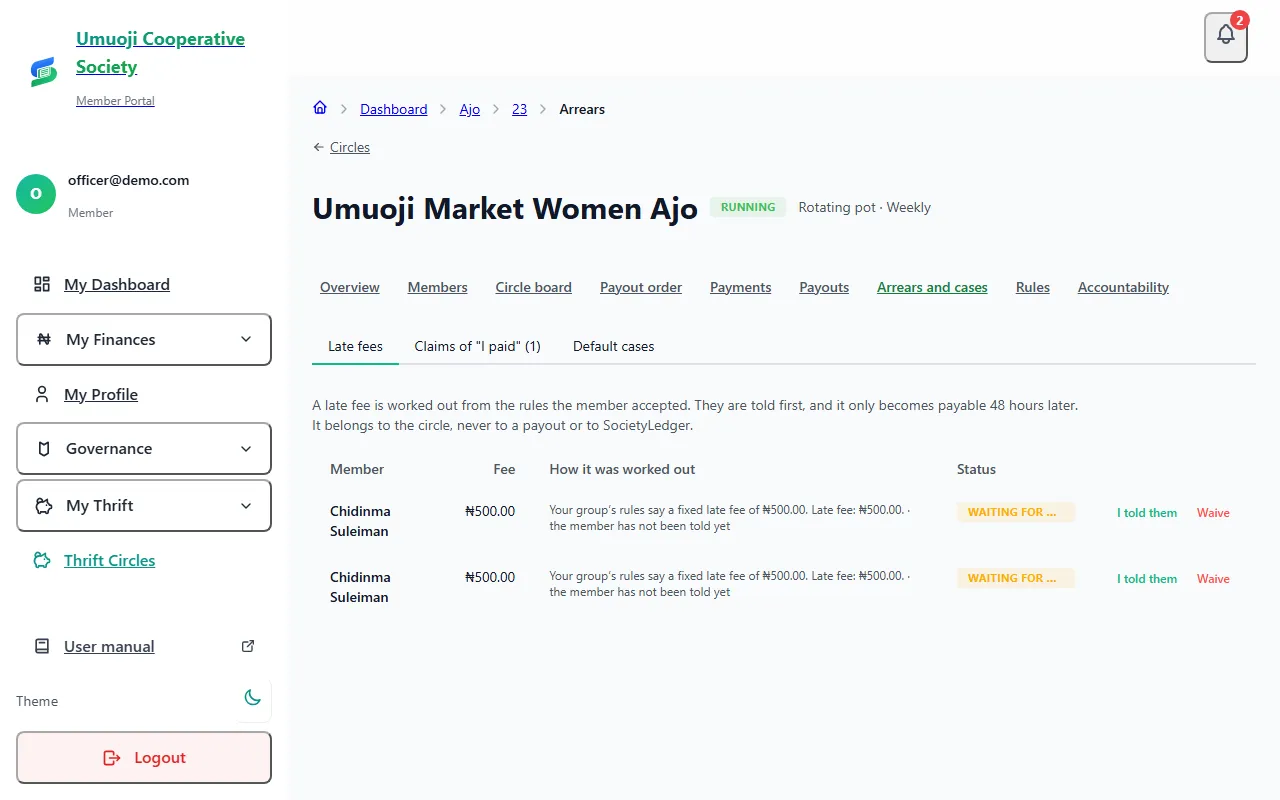The width and height of the screenshot is (1280, 800).
Task: Select the Arrears and cases tab
Action: pos(932,287)
